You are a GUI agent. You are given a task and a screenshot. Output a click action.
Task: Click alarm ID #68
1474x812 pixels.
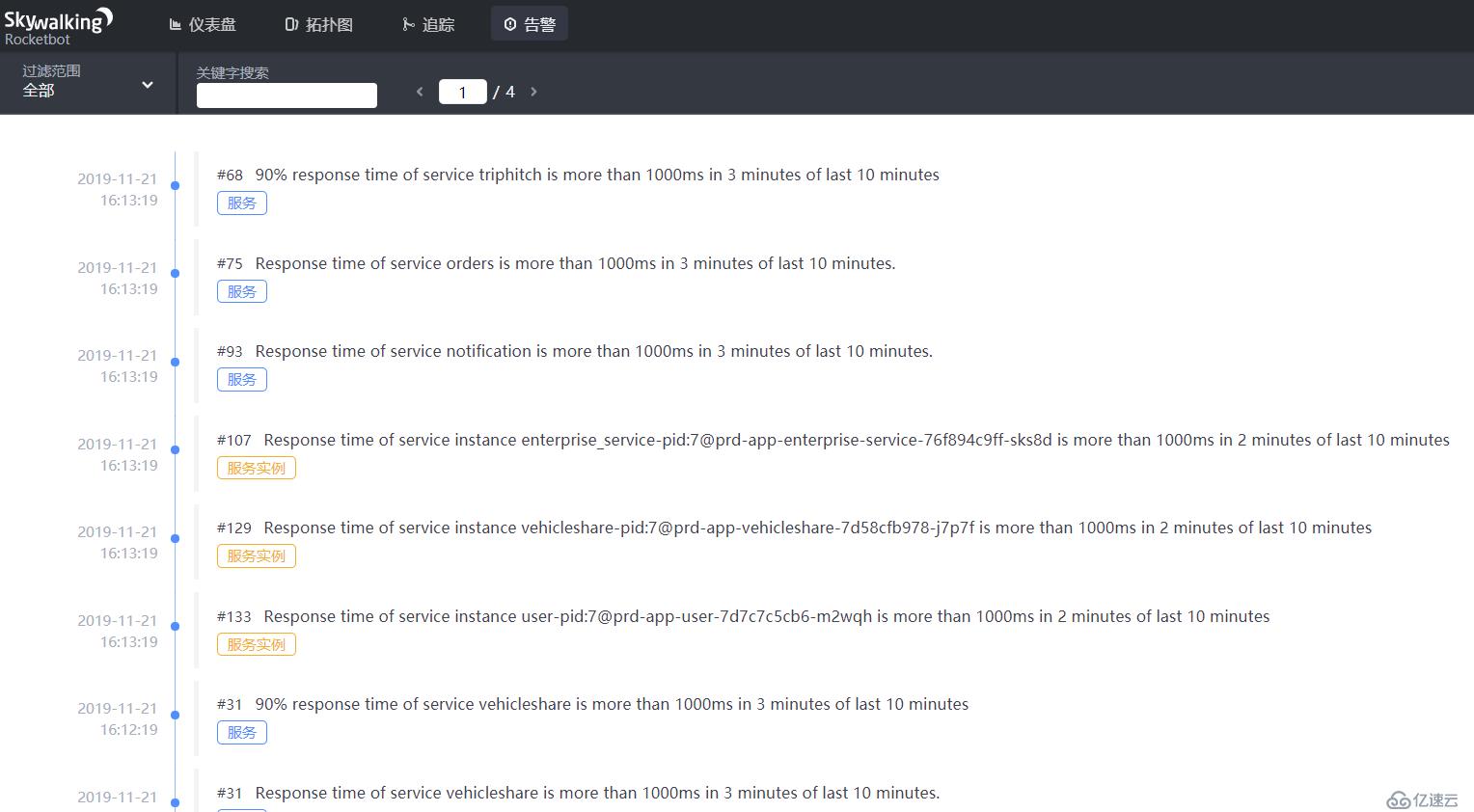[230, 176]
